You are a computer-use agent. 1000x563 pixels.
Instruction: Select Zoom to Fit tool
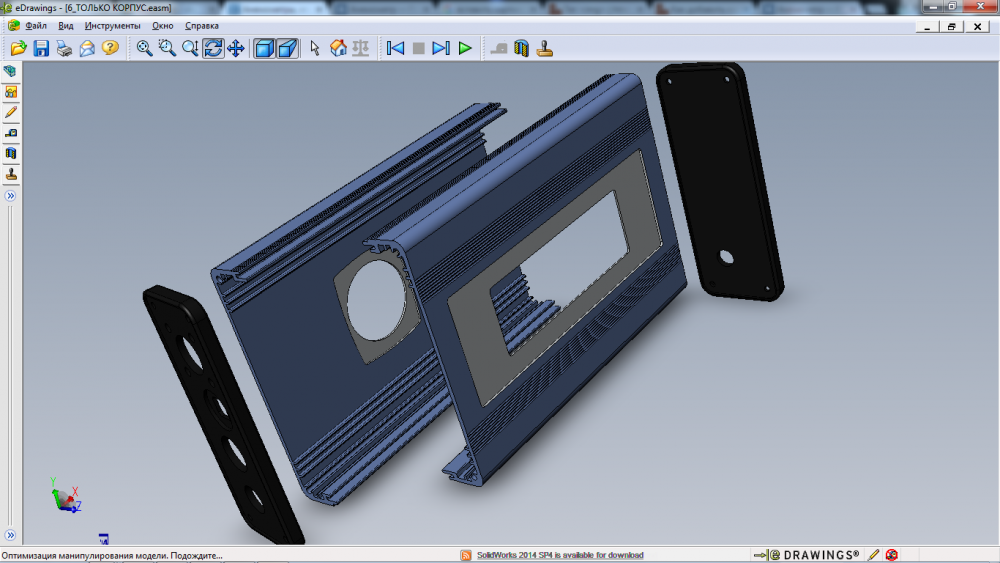click(145, 48)
